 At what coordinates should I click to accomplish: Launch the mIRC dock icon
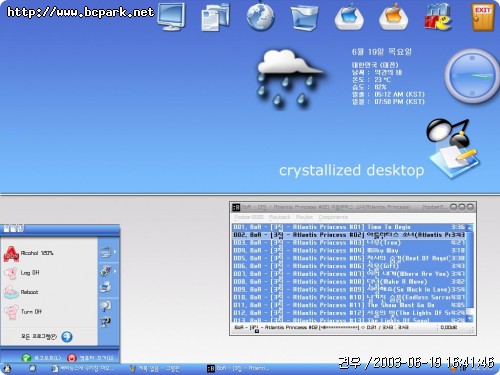point(438,18)
